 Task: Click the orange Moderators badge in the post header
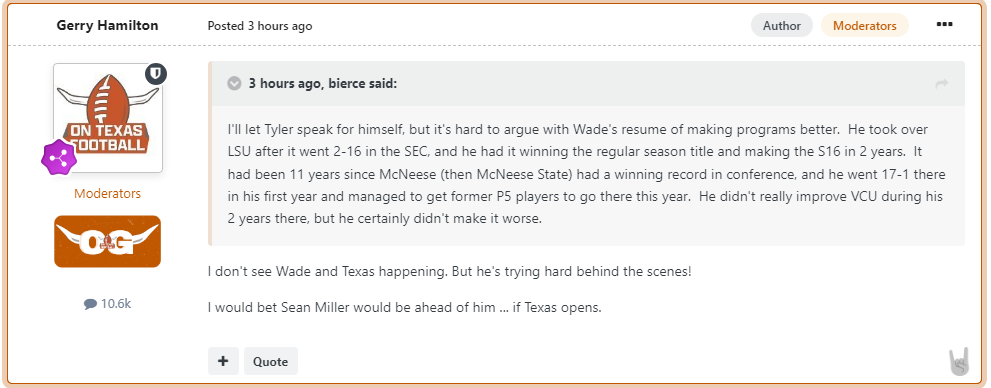[x=865, y=25]
